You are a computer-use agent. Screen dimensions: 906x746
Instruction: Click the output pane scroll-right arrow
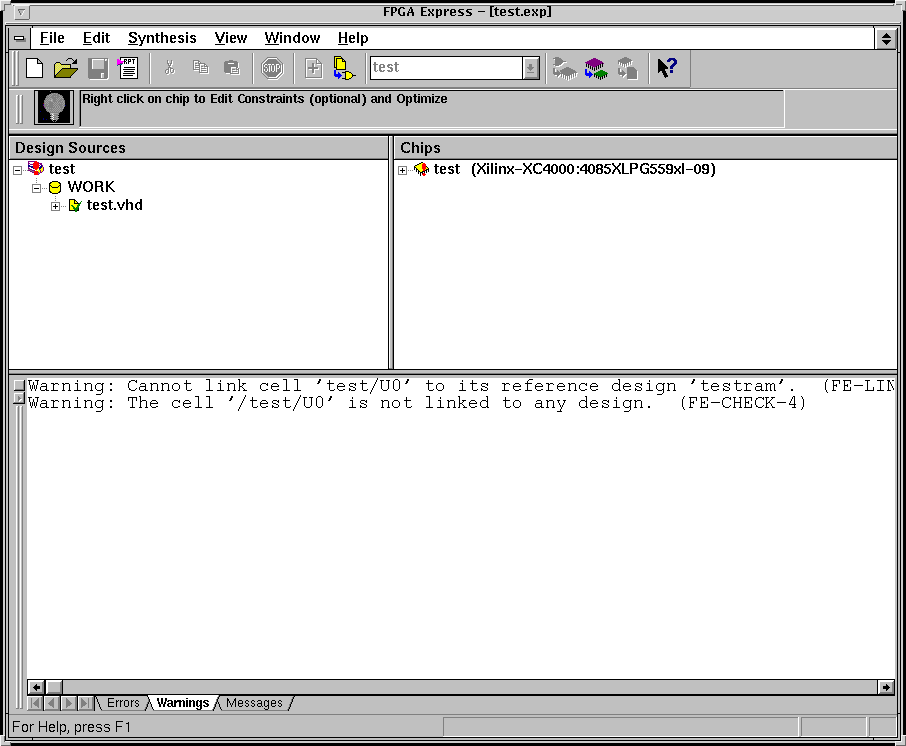(x=886, y=687)
